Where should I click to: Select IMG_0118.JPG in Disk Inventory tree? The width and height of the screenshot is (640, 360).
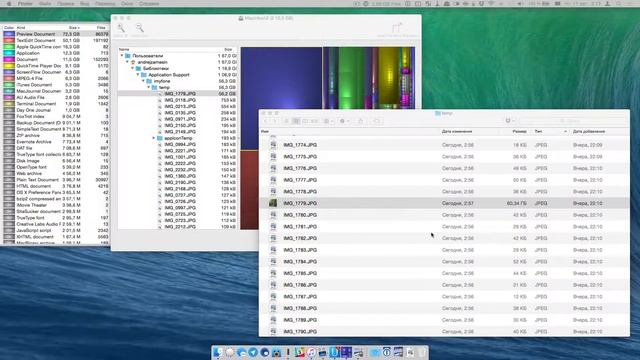[x=178, y=100]
